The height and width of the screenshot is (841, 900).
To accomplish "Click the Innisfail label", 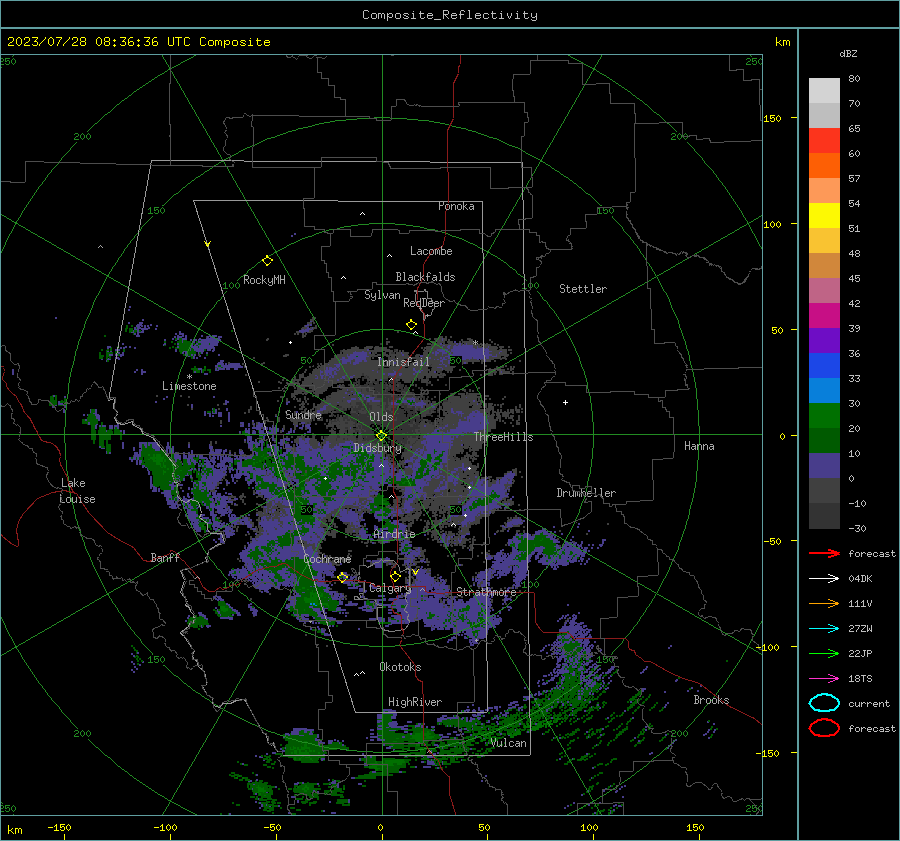I will (403, 362).
